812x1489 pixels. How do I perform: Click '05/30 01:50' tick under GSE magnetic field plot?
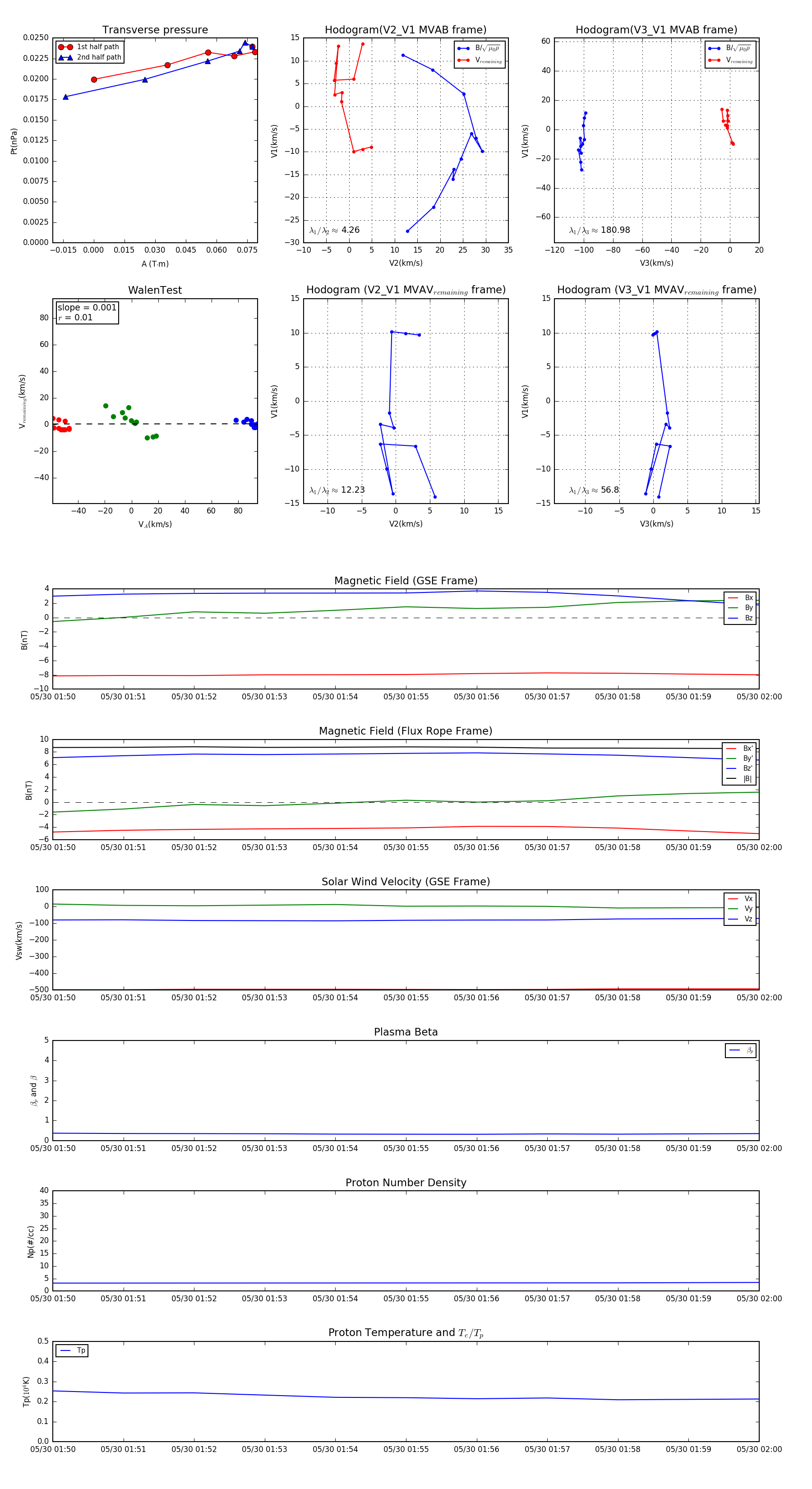coord(53,697)
